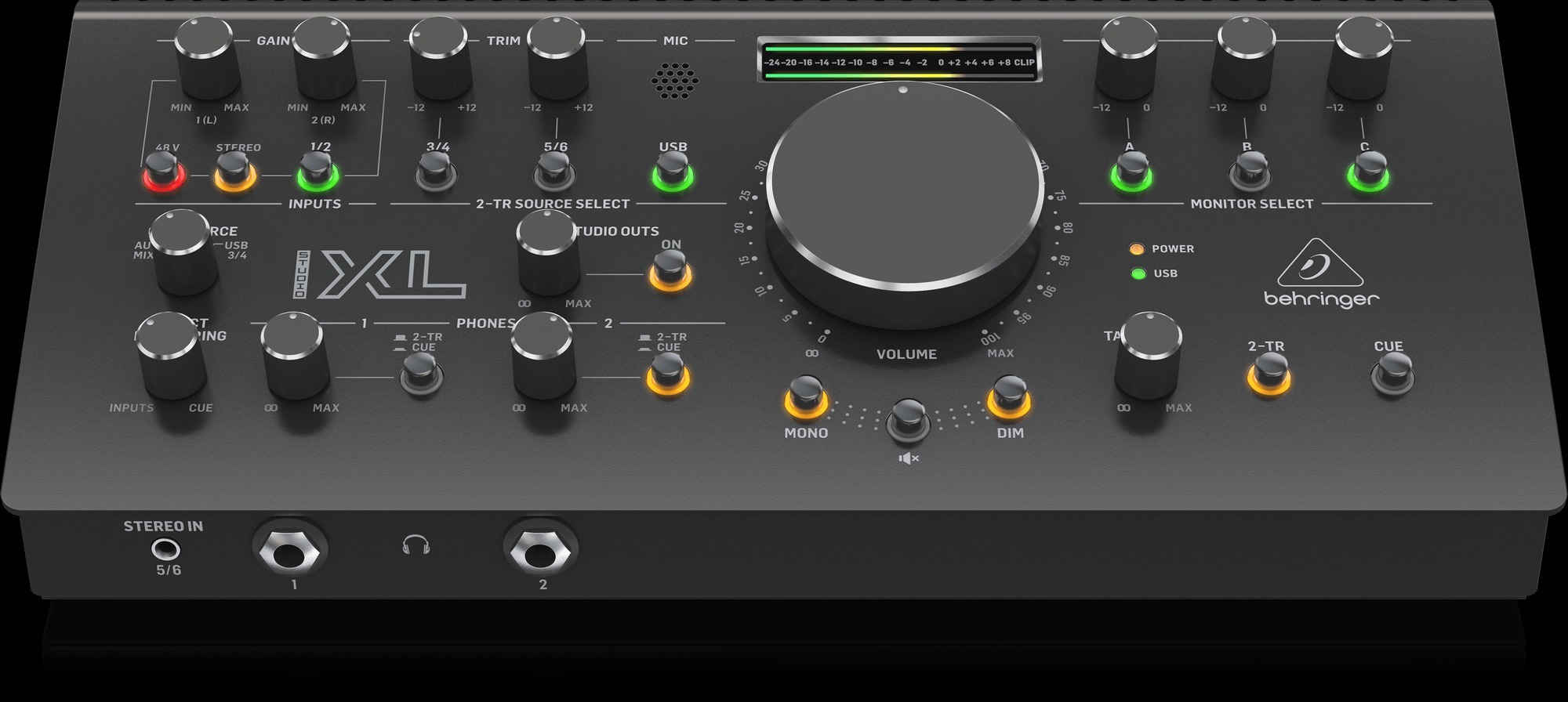Click monitor B trim knob
Viewport: 1568px width, 702px height.
[x=1244, y=59]
